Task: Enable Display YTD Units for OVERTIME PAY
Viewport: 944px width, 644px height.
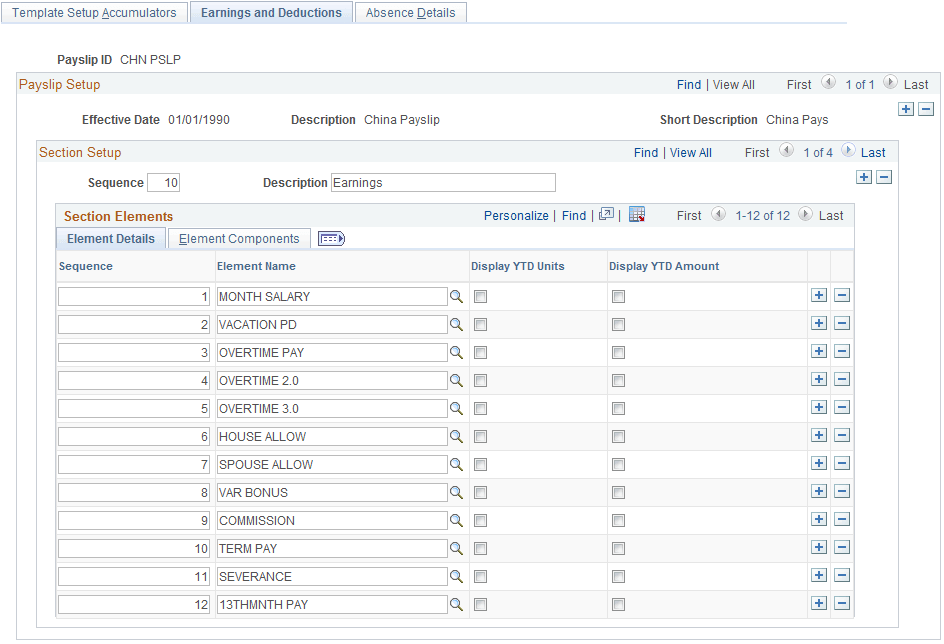Action: point(481,352)
